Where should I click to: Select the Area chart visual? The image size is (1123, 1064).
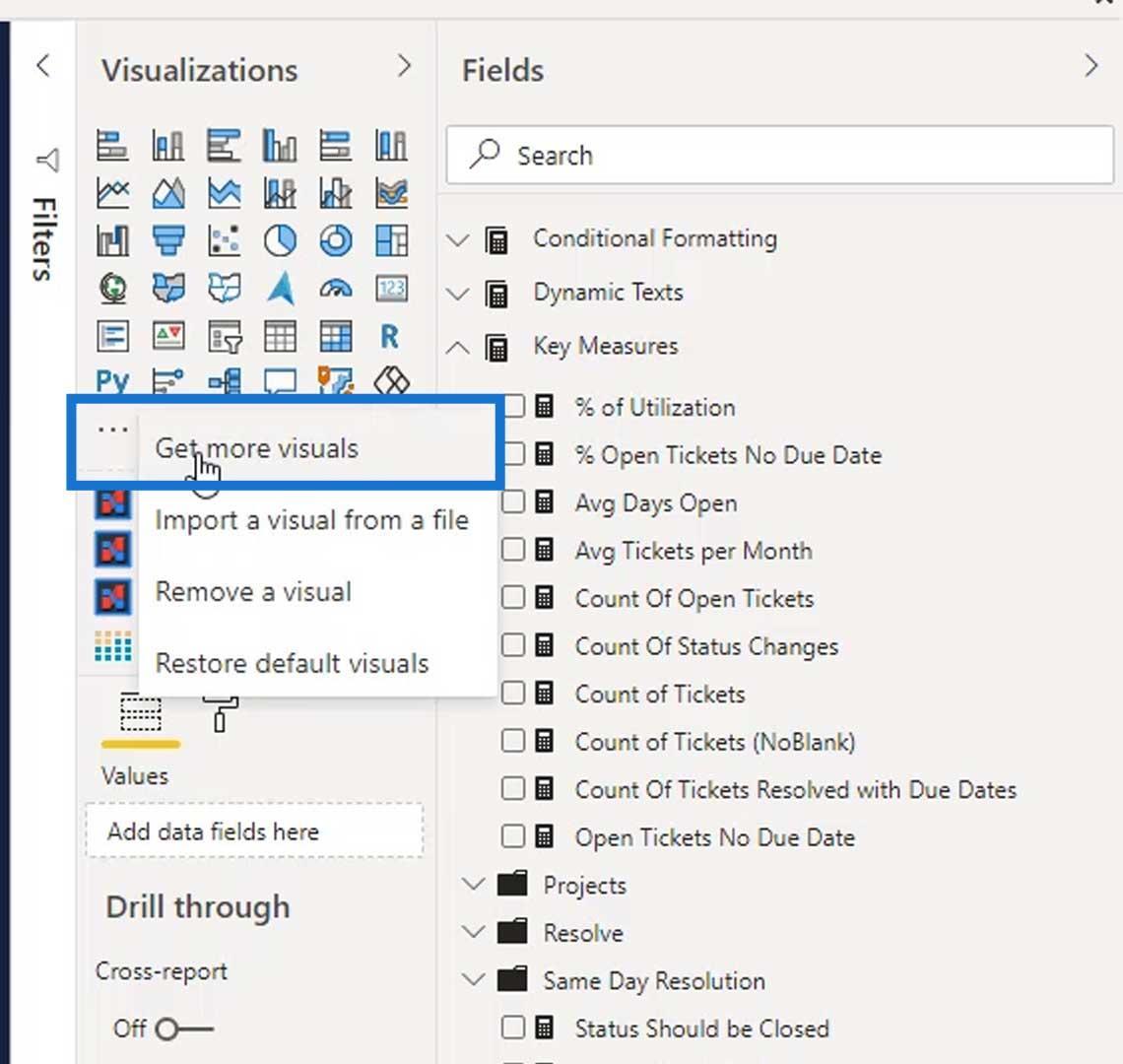(x=168, y=193)
